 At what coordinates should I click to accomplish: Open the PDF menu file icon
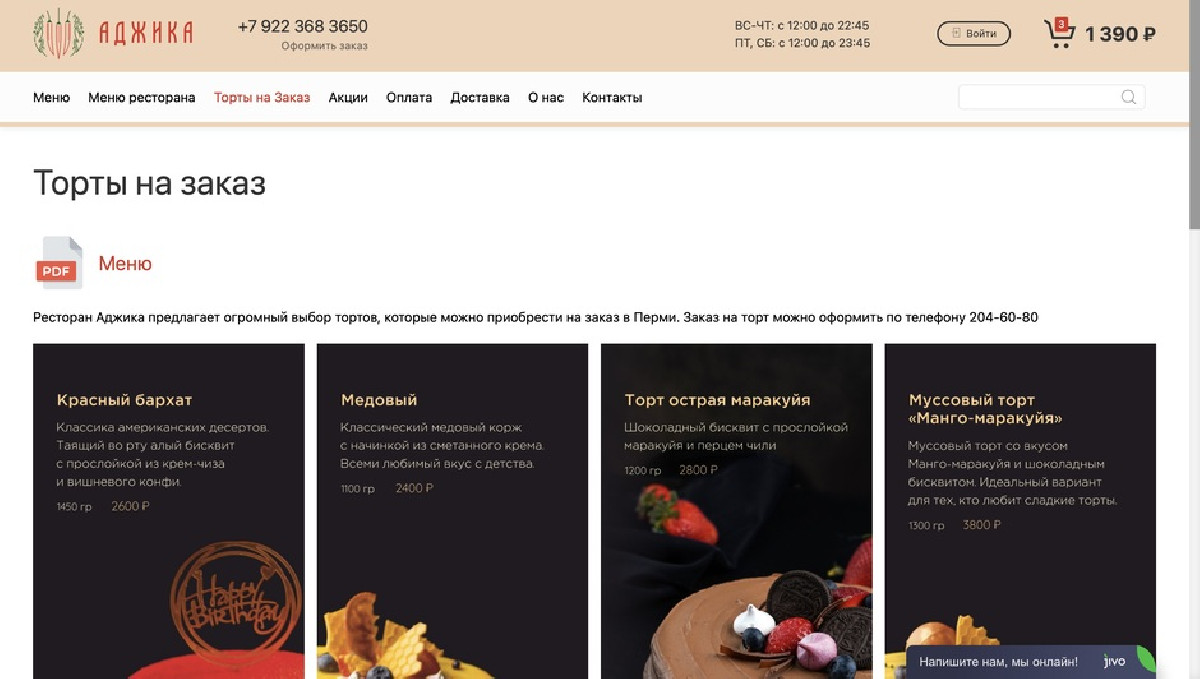59,263
